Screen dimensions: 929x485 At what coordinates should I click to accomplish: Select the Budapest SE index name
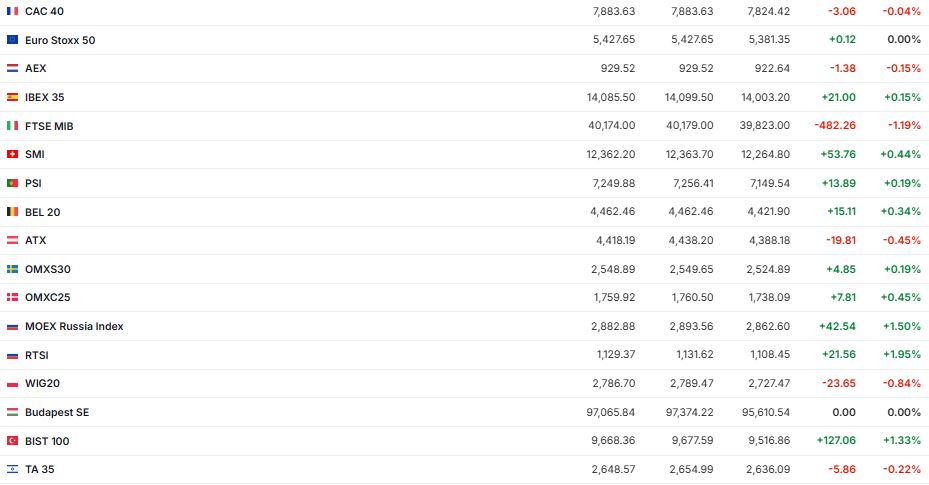click(57, 412)
